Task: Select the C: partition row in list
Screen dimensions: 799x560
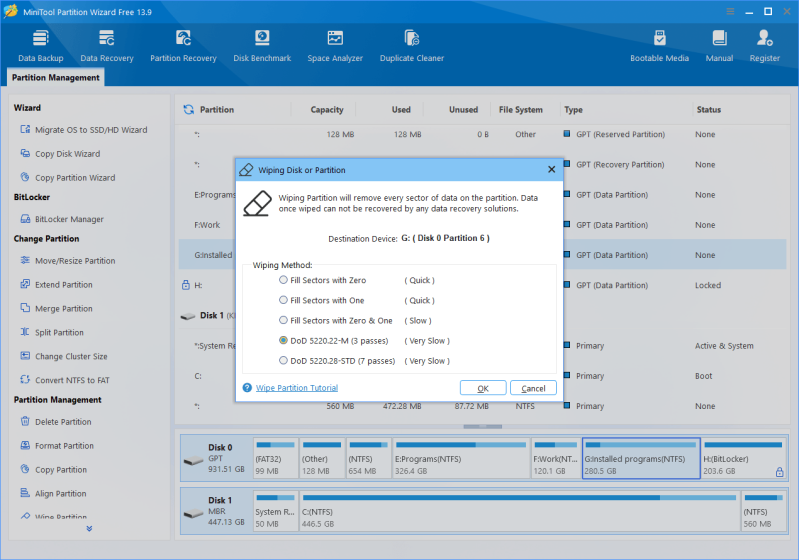Action: [x=482, y=376]
